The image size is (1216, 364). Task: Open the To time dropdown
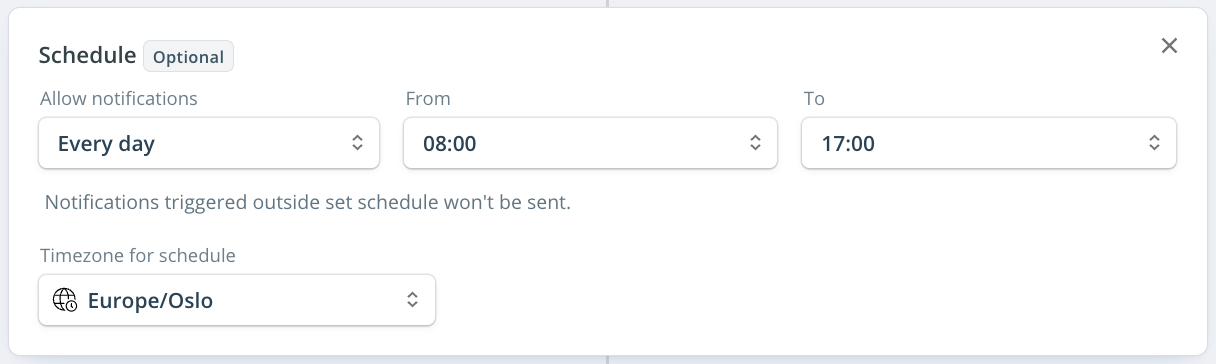click(989, 143)
